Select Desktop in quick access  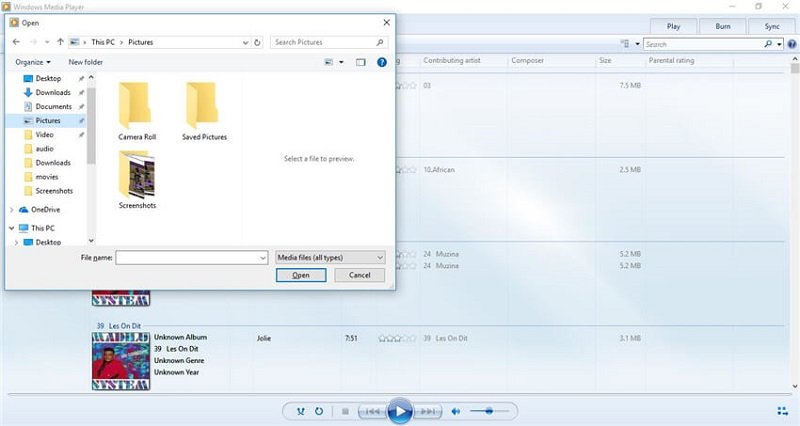coord(48,79)
